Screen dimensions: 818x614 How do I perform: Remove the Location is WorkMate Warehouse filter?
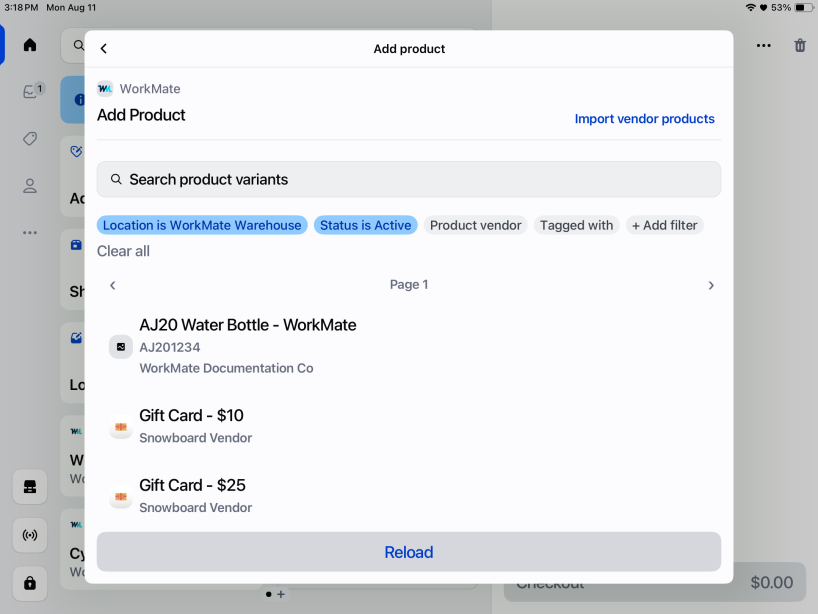[202, 225]
